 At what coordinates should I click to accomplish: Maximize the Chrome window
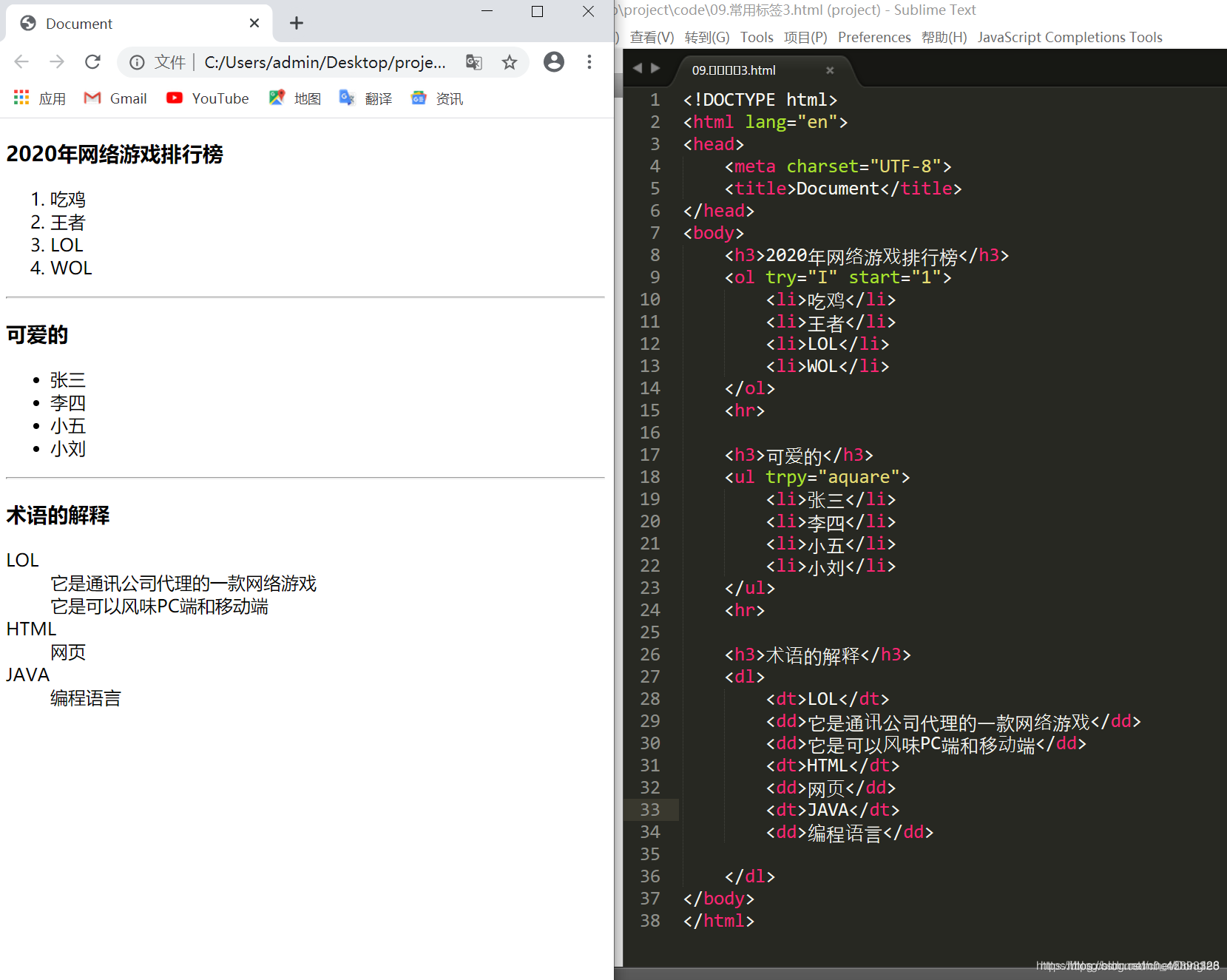click(x=538, y=11)
